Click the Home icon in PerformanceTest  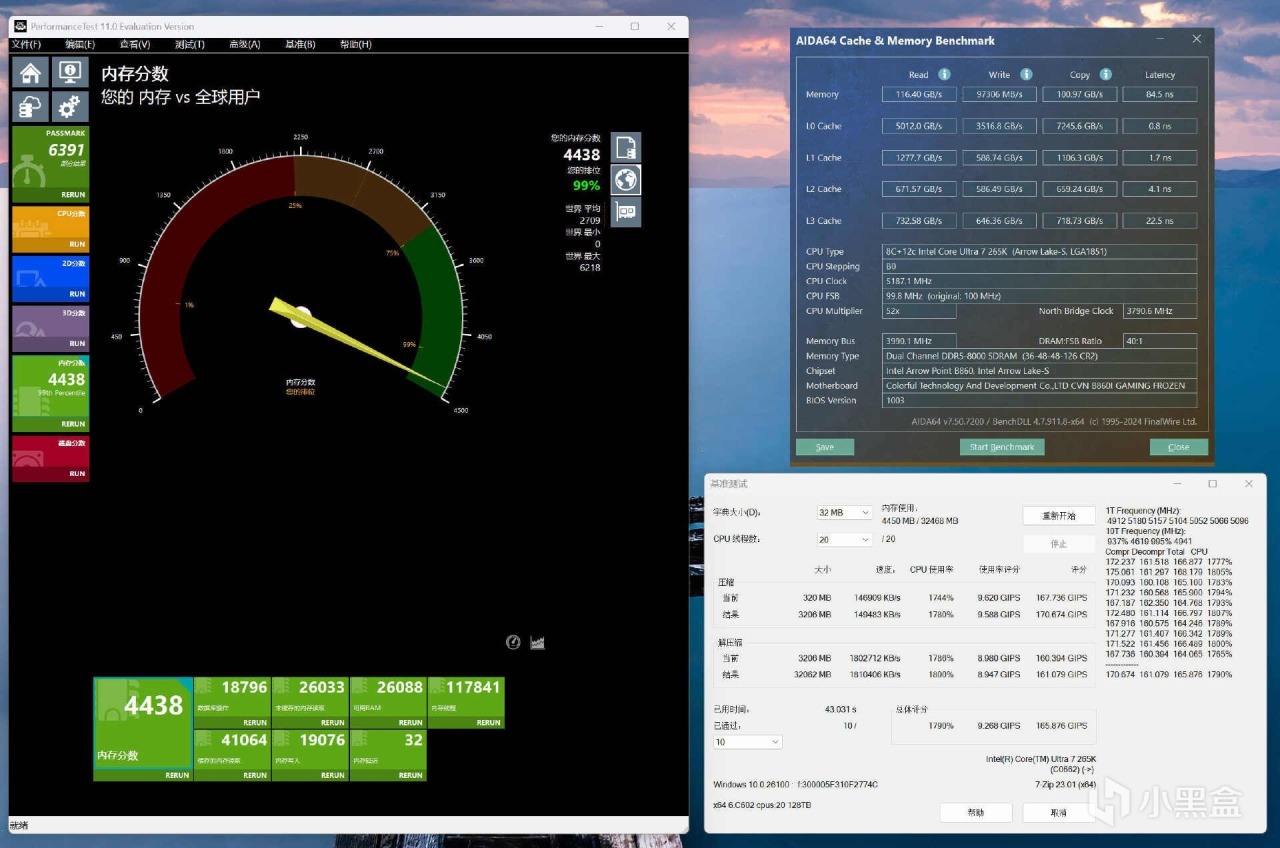pyautogui.click(x=31, y=73)
